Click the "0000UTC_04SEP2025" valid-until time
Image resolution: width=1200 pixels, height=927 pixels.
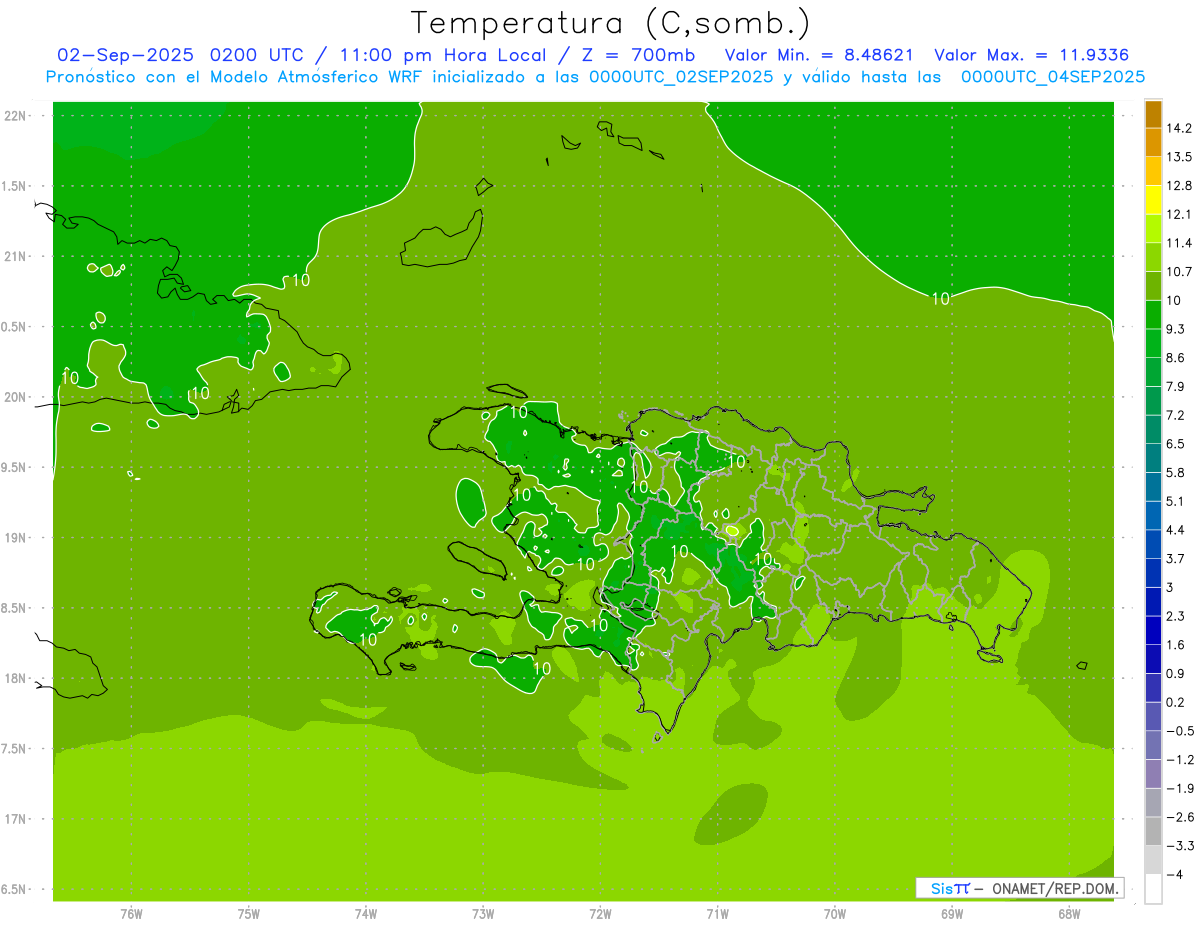pyautogui.click(x=1052, y=76)
